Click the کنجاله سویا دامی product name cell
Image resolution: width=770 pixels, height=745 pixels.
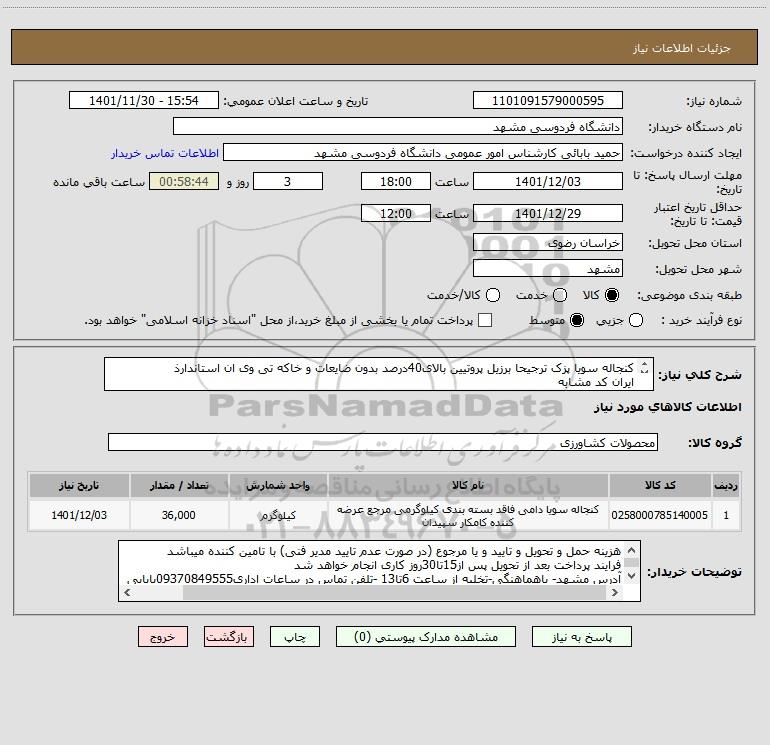point(468,515)
